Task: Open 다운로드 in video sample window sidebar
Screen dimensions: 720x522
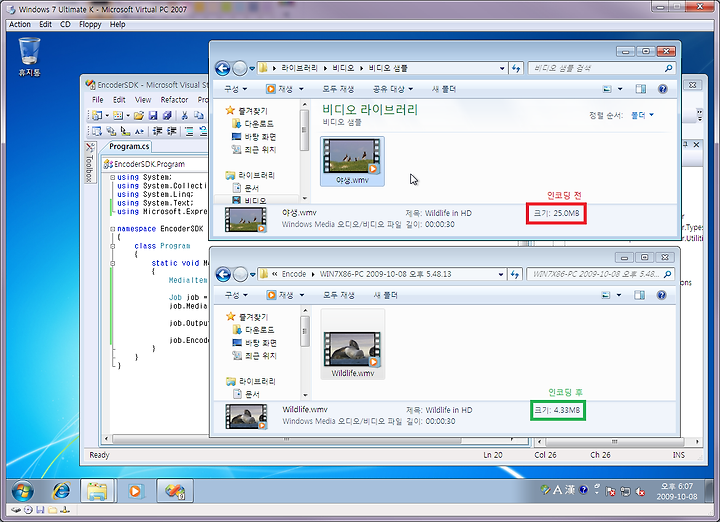Action: coord(253,124)
